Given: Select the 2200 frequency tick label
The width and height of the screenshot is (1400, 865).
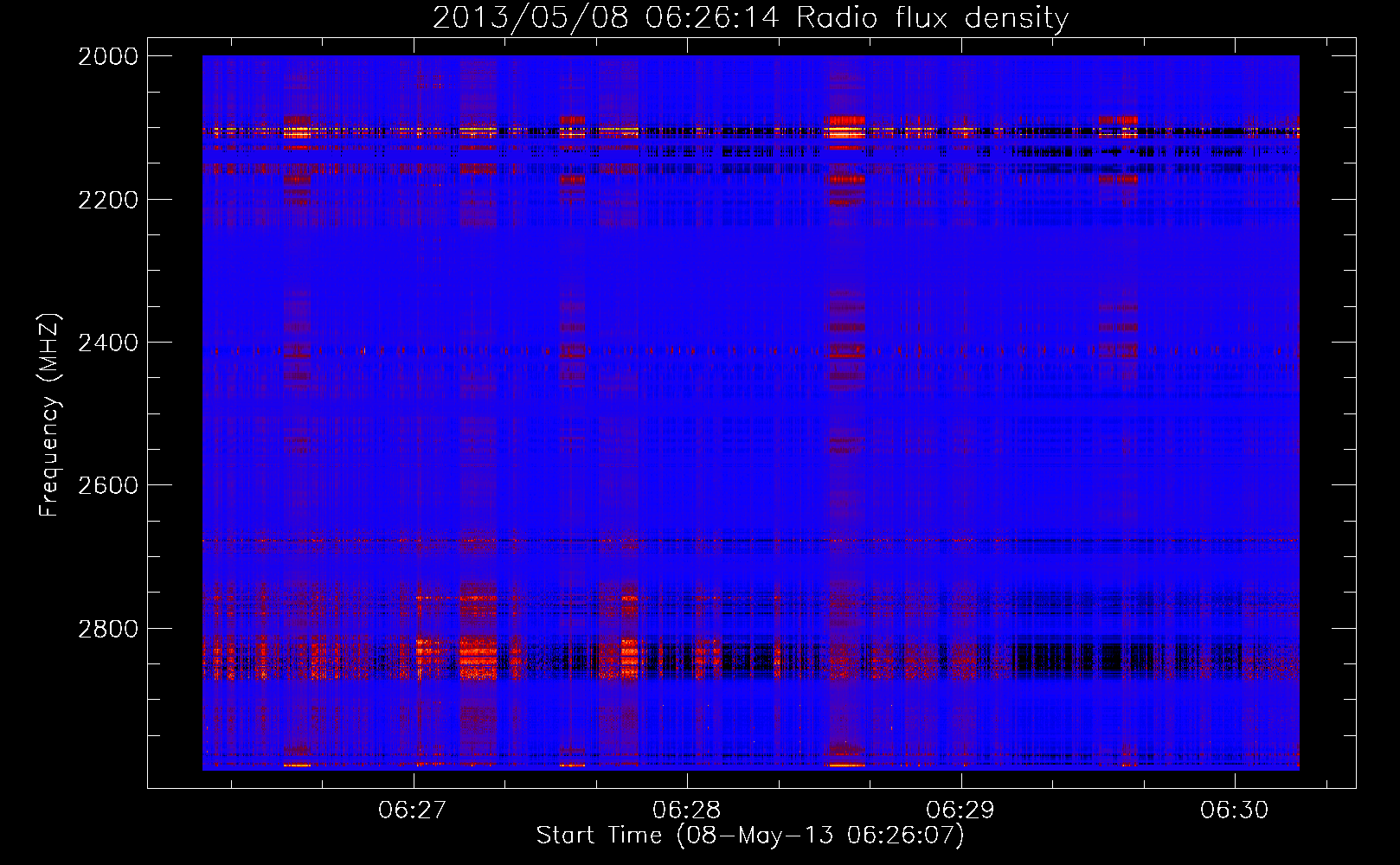Looking at the screenshot, I should tap(108, 200).
